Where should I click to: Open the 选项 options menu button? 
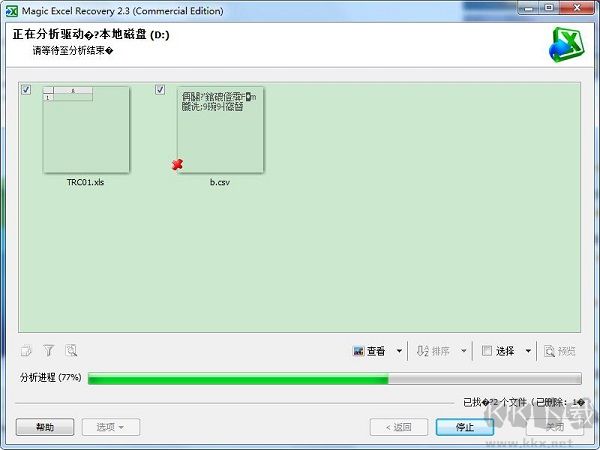[x=109, y=427]
